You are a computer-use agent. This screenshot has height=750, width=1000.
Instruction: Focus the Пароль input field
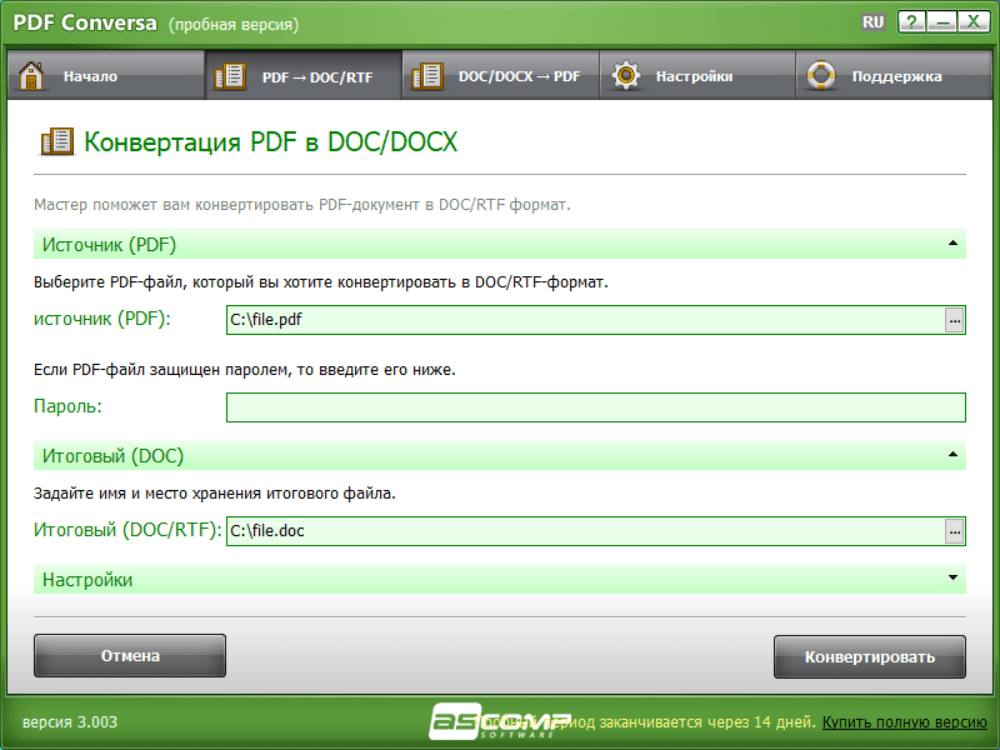tap(596, 408)
